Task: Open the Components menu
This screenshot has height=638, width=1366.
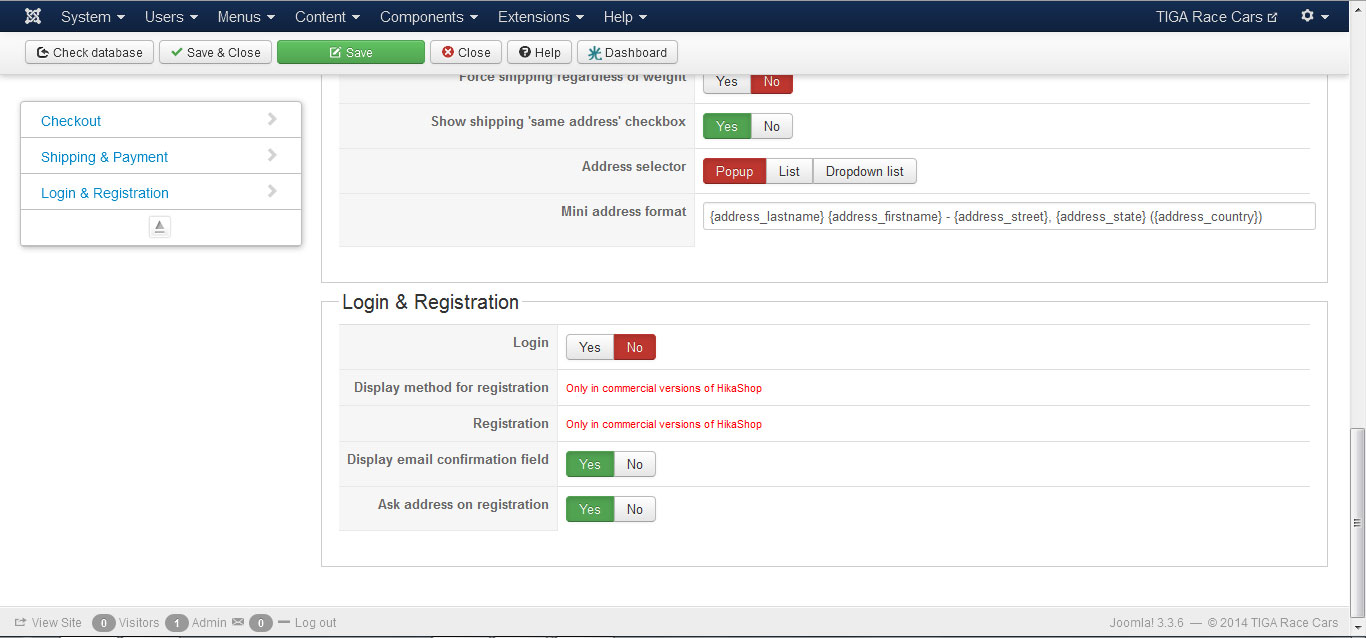Action: [429, 16]
